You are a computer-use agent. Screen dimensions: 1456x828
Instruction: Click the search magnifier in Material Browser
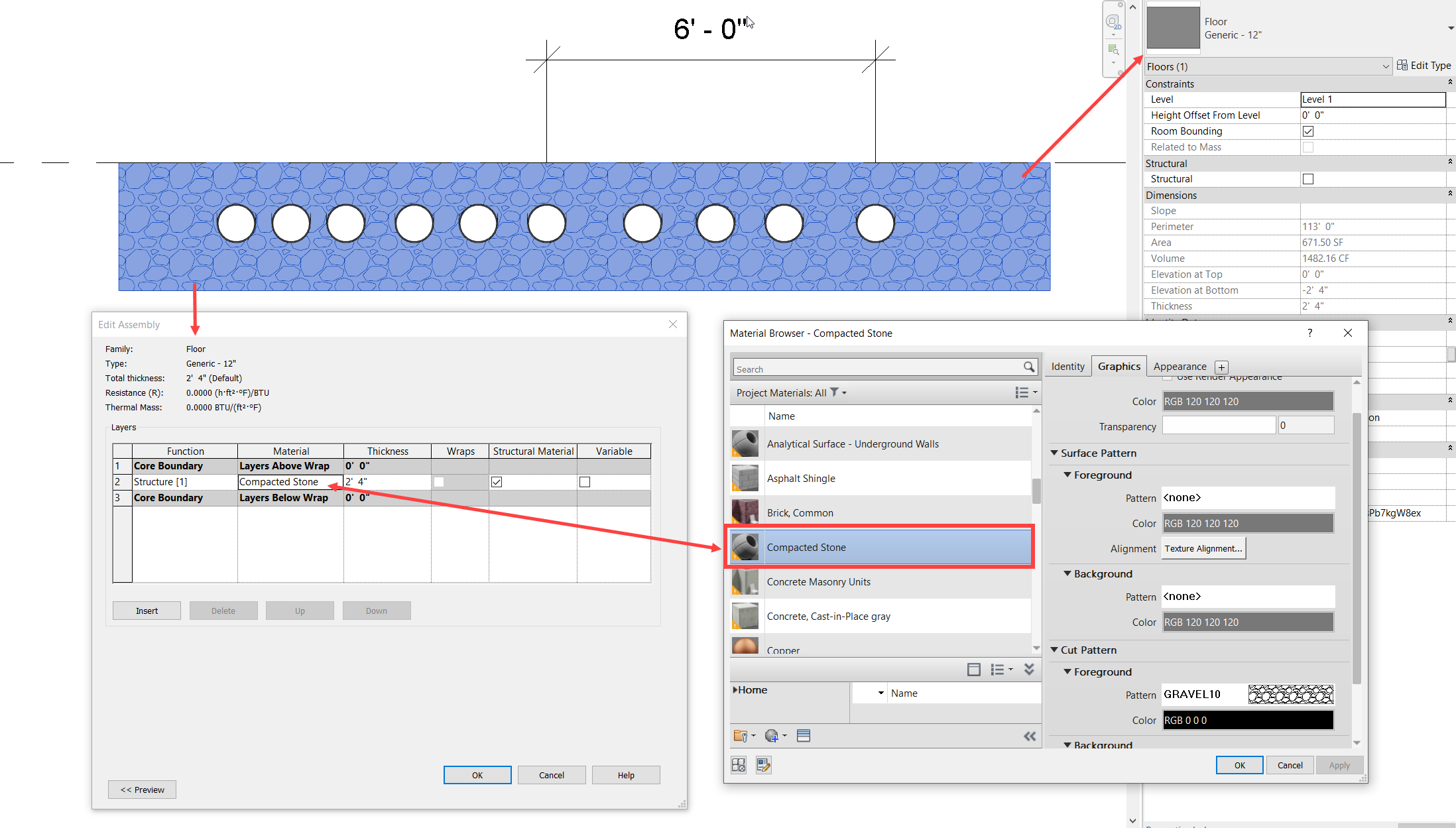(x=1029, y=367)
